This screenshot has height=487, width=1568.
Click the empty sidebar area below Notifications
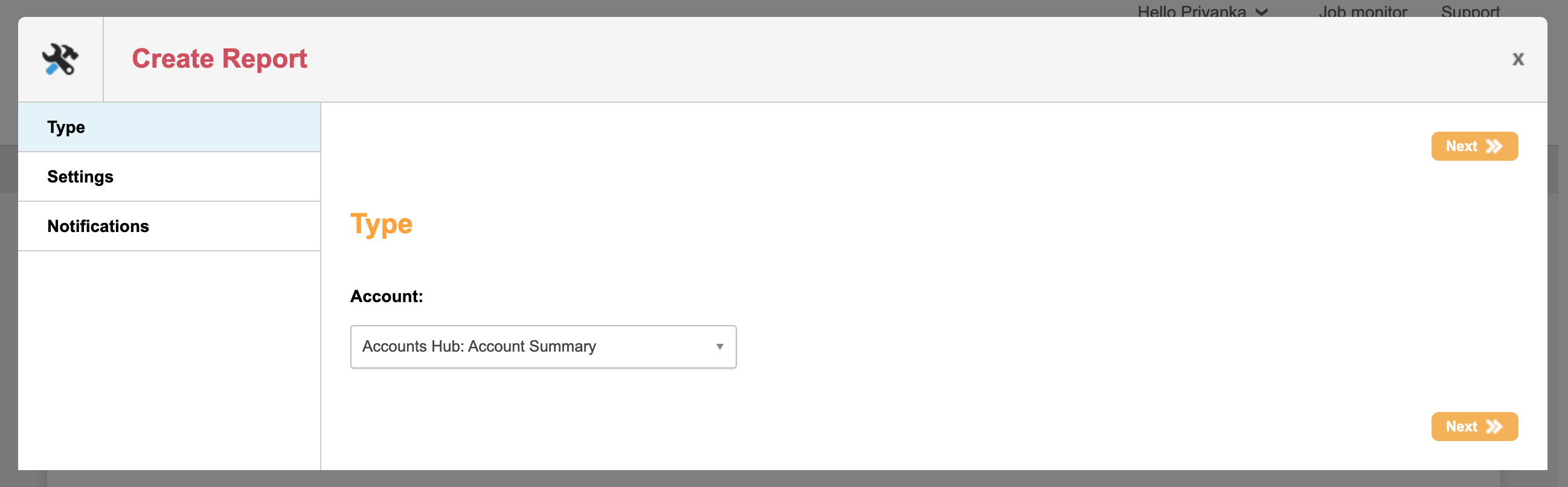click(x=169, y=359)
